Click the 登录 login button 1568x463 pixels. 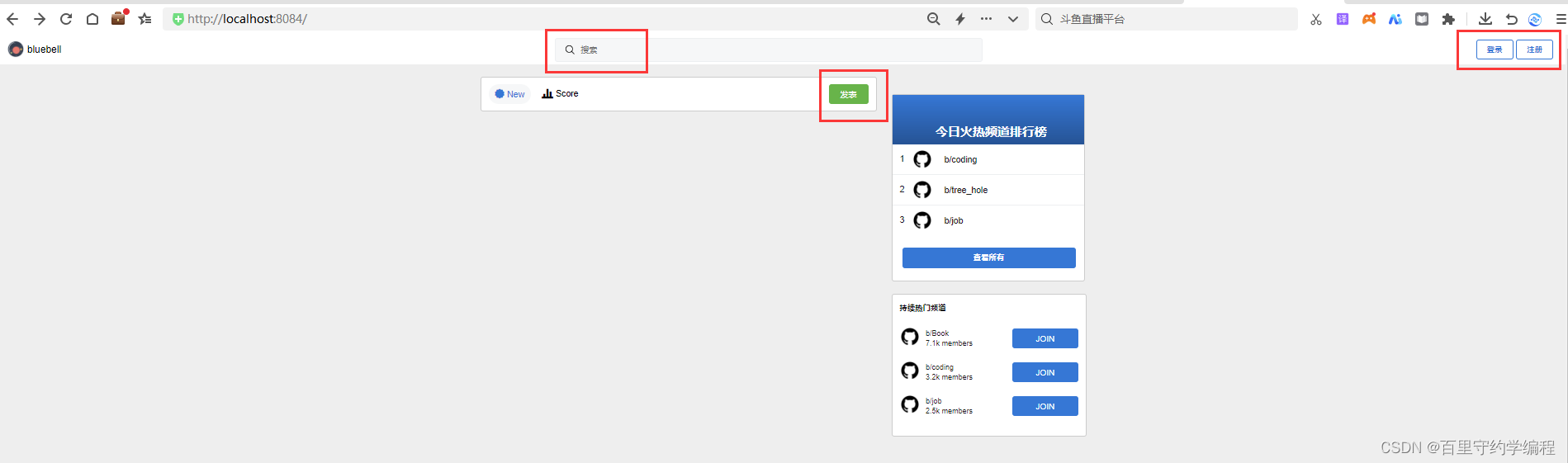[1495, 50]
